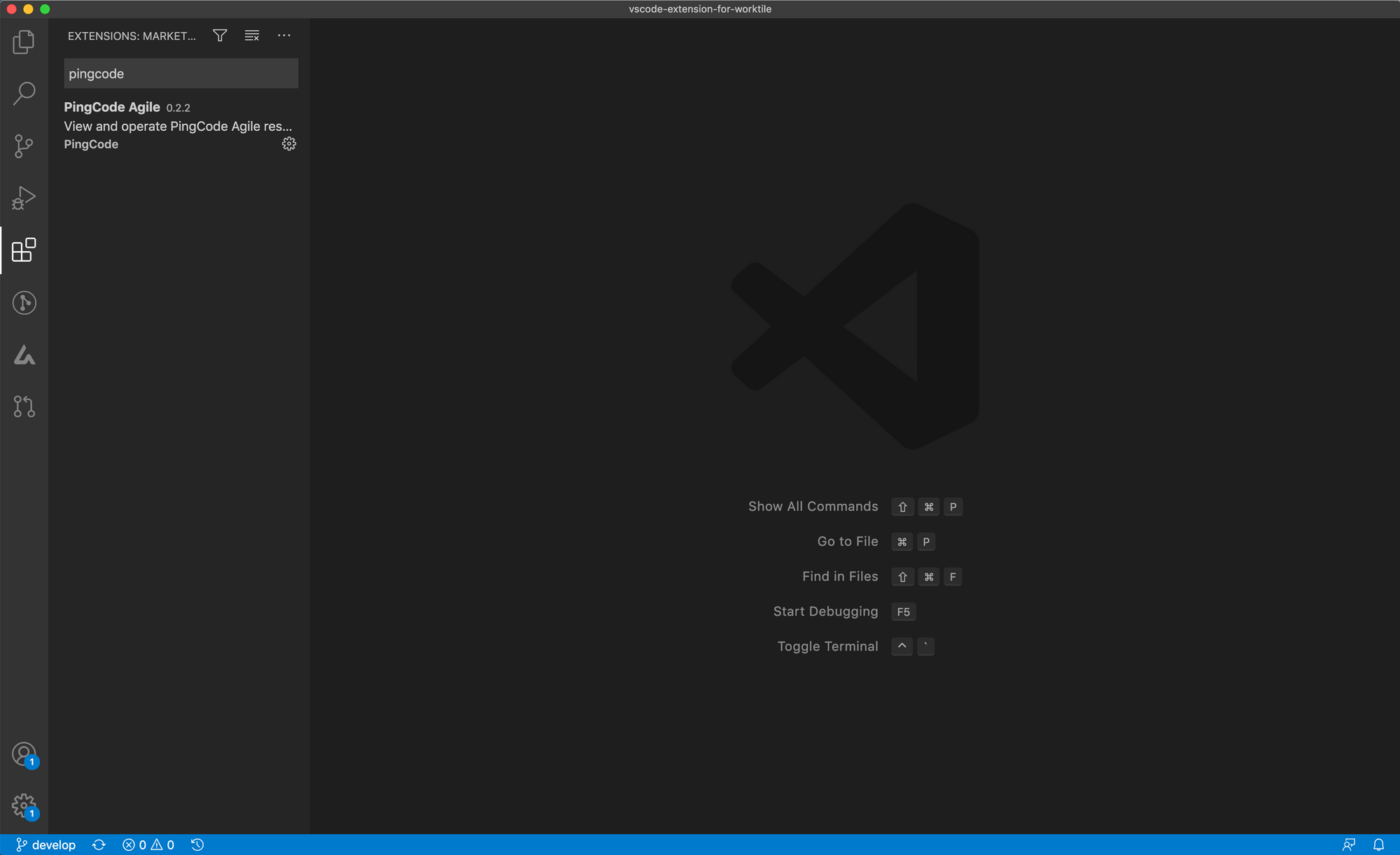Filter extensions with the funnel icon
Image resolution: width=1400 pixels, height=855 pixels.
(x=220, y=36)
